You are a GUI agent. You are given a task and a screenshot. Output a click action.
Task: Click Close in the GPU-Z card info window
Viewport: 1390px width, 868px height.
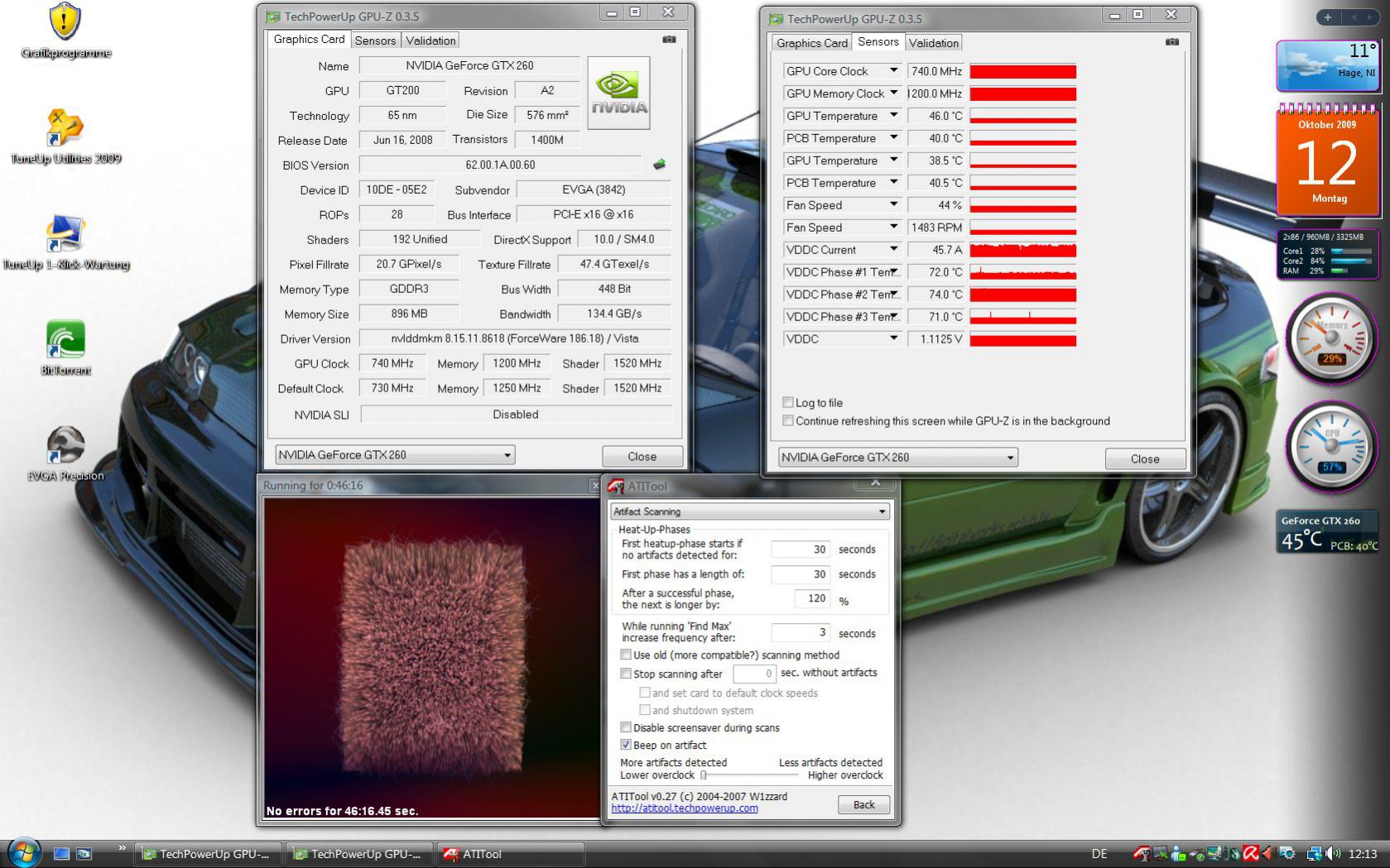pos(642,456)
